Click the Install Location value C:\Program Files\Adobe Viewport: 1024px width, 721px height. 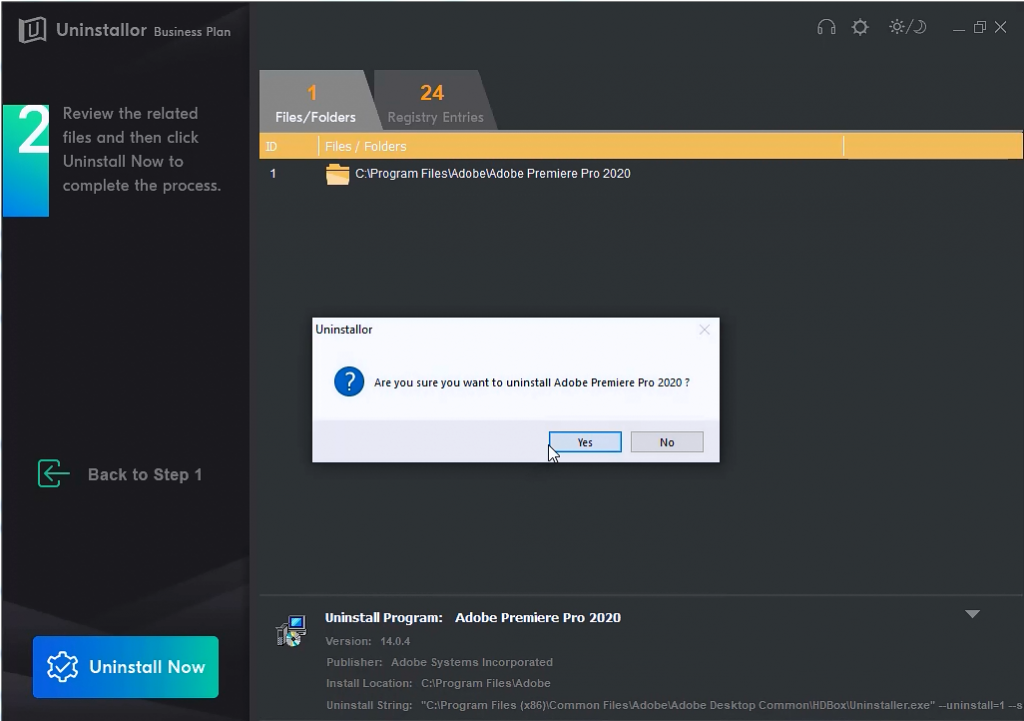[x=486, y=683]
